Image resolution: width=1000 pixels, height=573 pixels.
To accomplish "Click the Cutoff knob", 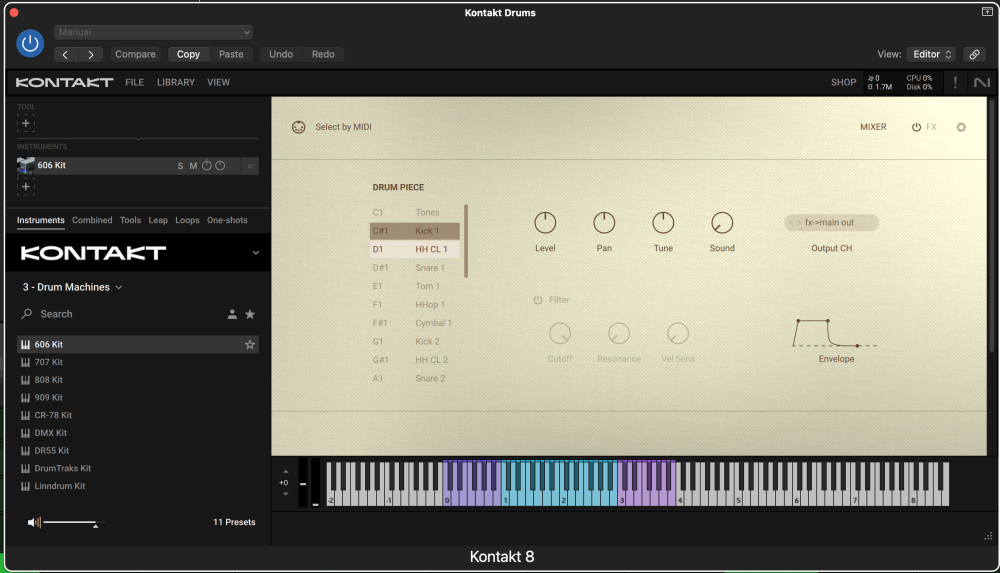I will (560, 333).
